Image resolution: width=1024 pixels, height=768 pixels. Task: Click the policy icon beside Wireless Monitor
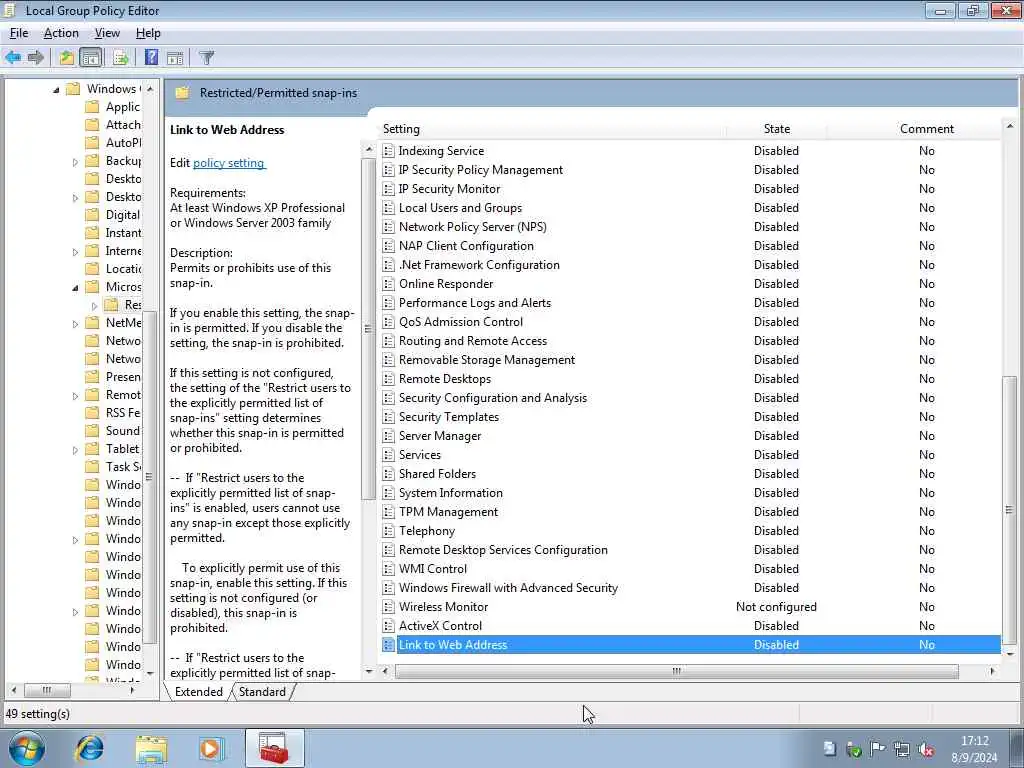coord(388,607)
